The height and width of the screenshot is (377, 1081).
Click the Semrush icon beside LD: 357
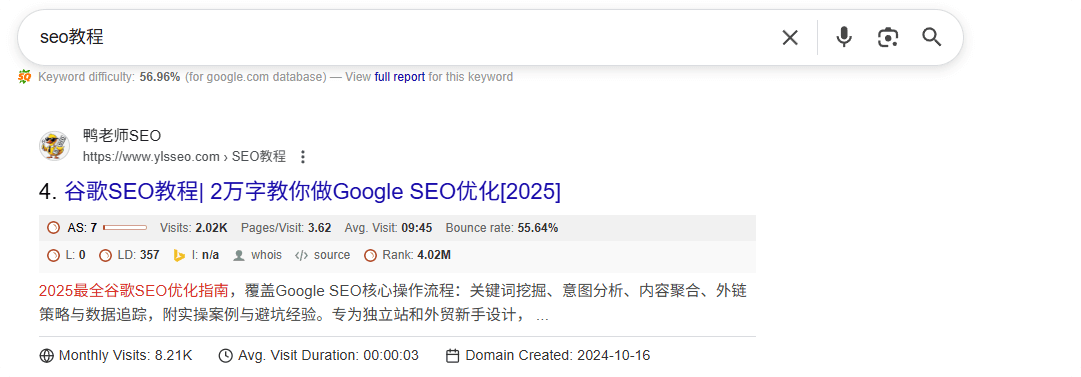point(105,256)
